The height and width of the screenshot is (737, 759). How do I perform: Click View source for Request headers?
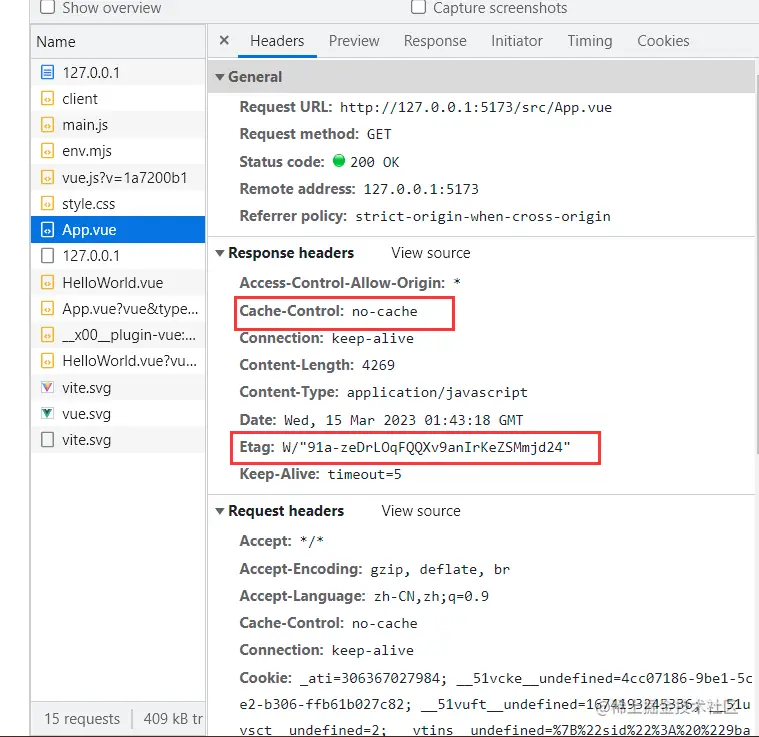(421, 511)
